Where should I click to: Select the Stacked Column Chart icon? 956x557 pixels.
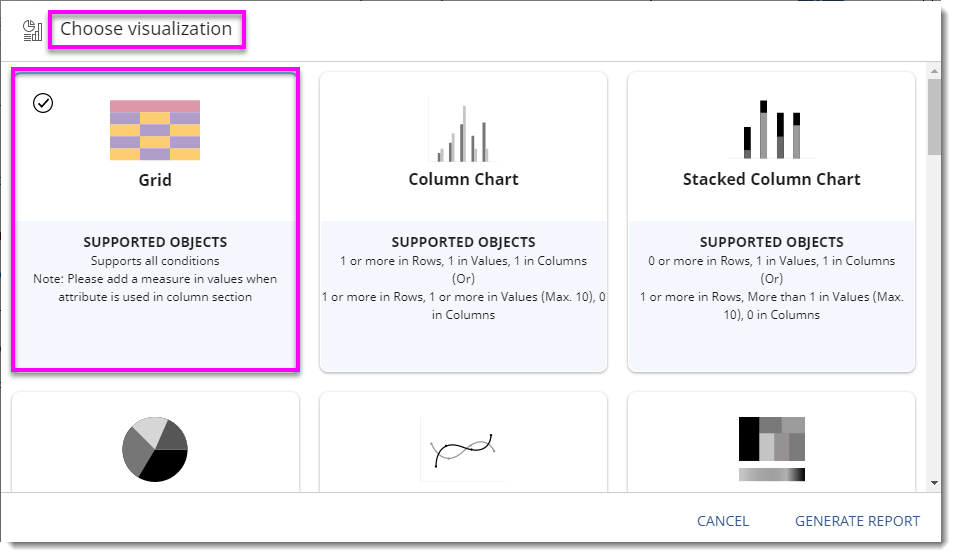(x=771, y=130)
